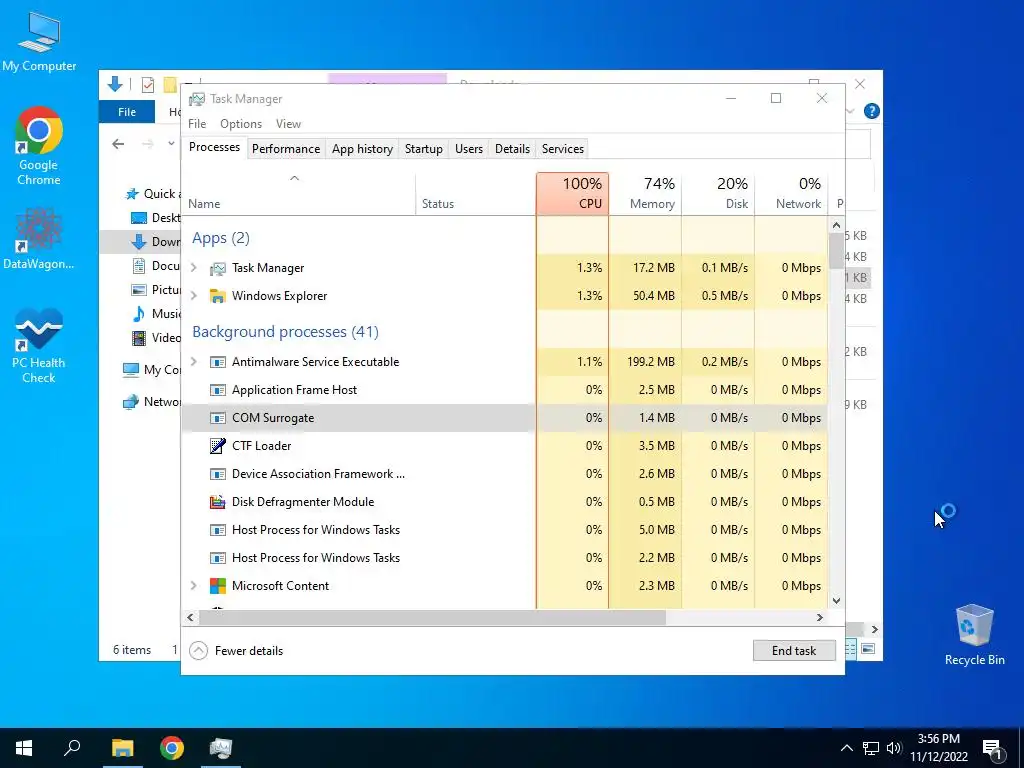This screenshot has height=768, width=1024.
Task: Sort processes by Network column
Action: (791, 194)
